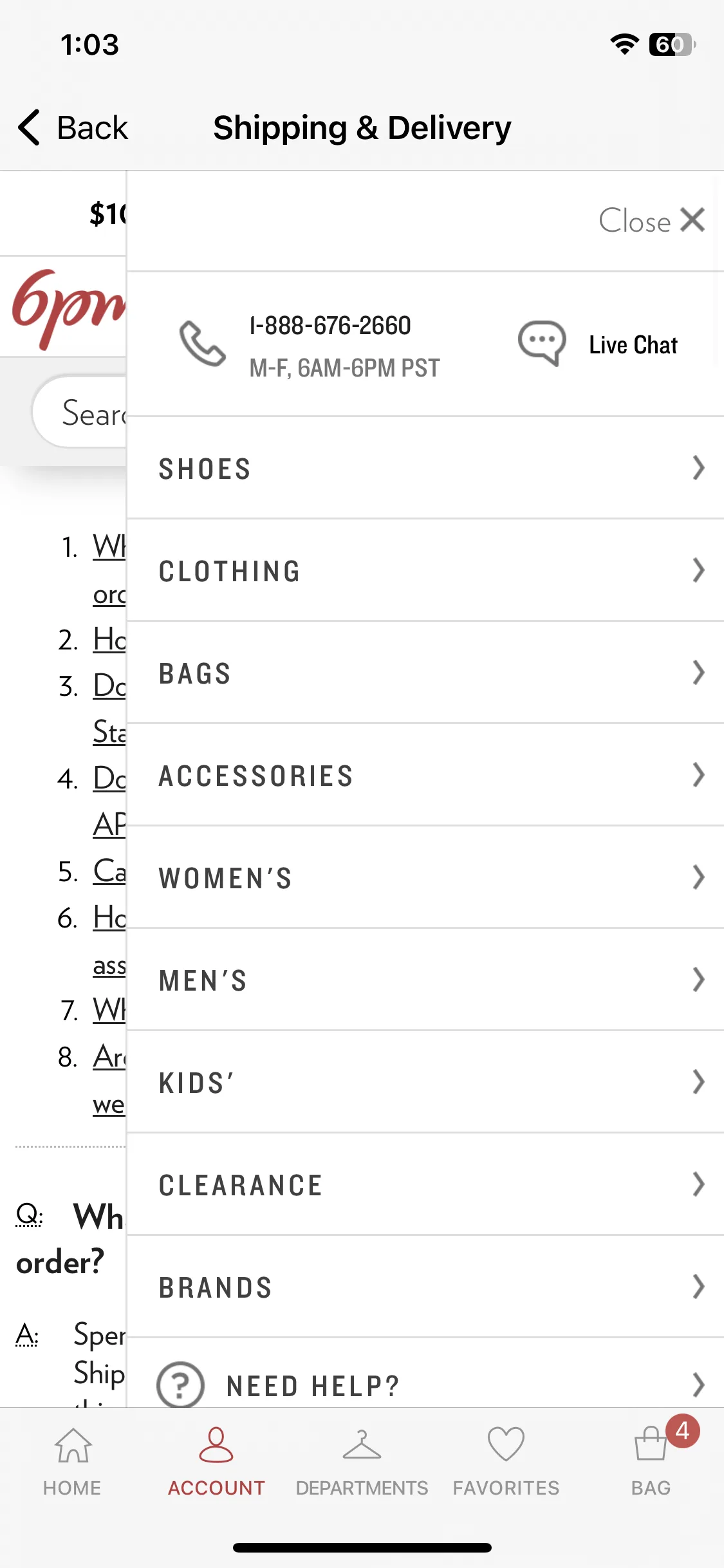The height and width of the screenshot is (1568, 724).
Task: Select the Brands menu item
Action: [x=425, y=1287]
